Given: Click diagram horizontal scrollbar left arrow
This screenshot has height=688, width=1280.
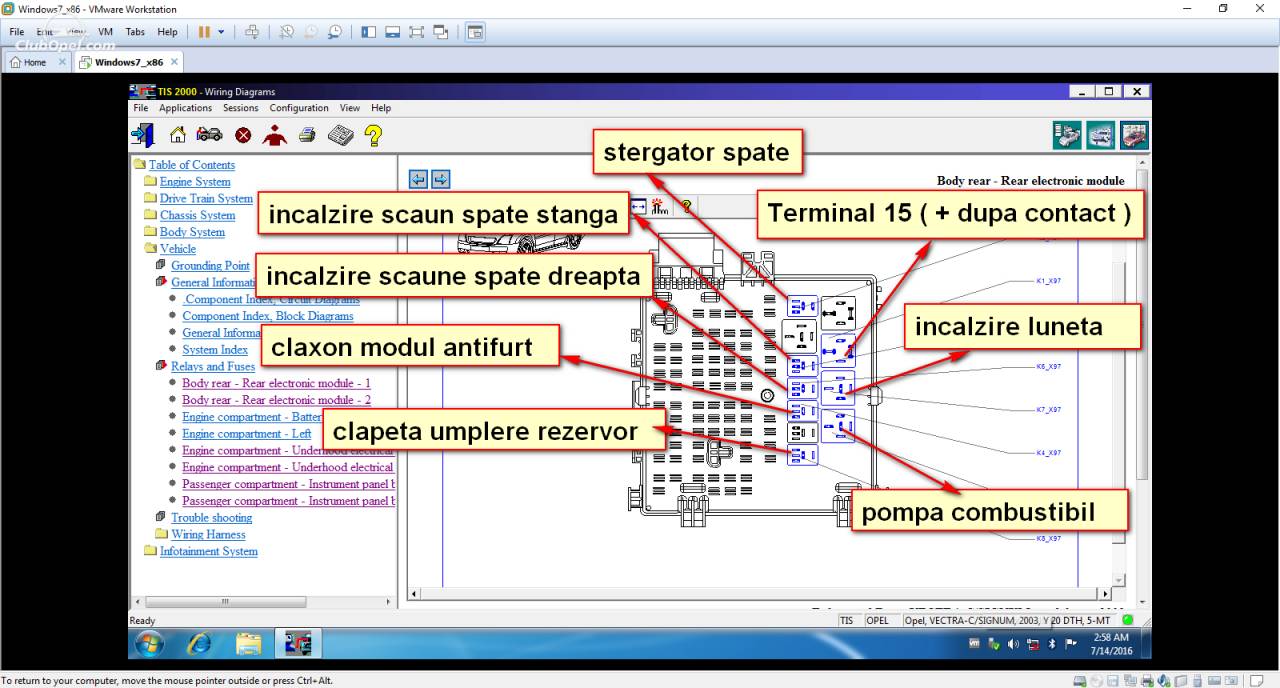Looking at the screenshot, I should (x=415, y=594).
